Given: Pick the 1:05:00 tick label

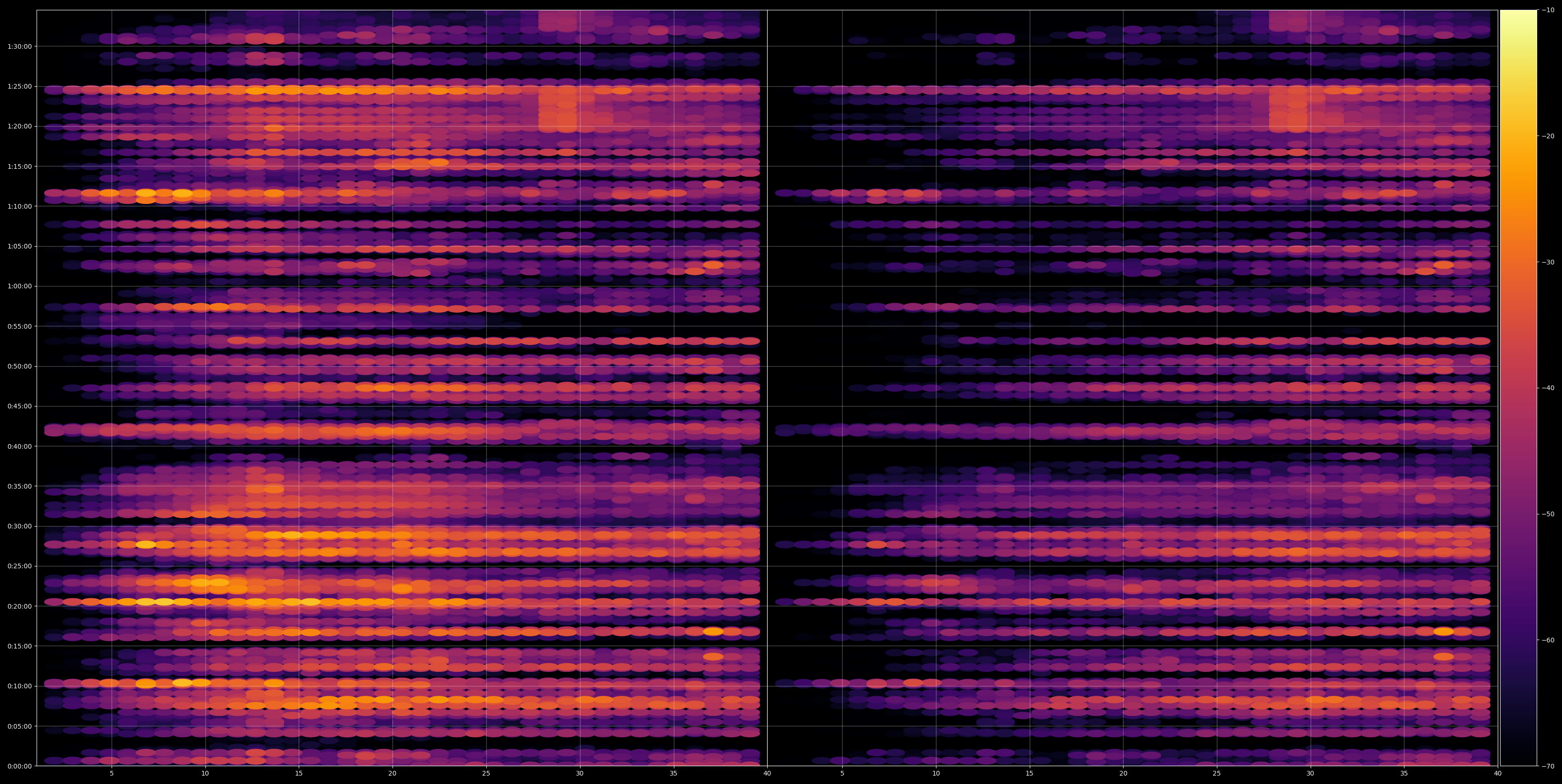Looking at the screenshot, I should (x=19, y=246).
